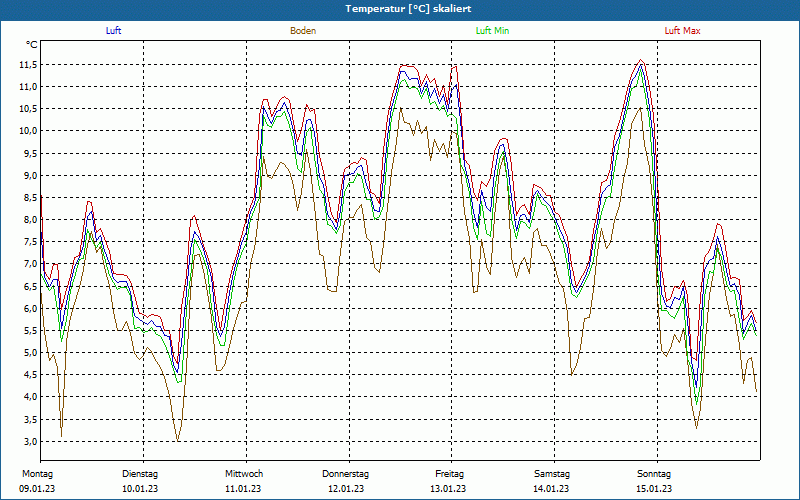Click the 11,0 y-axis value
Viewport: 800px width, 500px height.
29,87
